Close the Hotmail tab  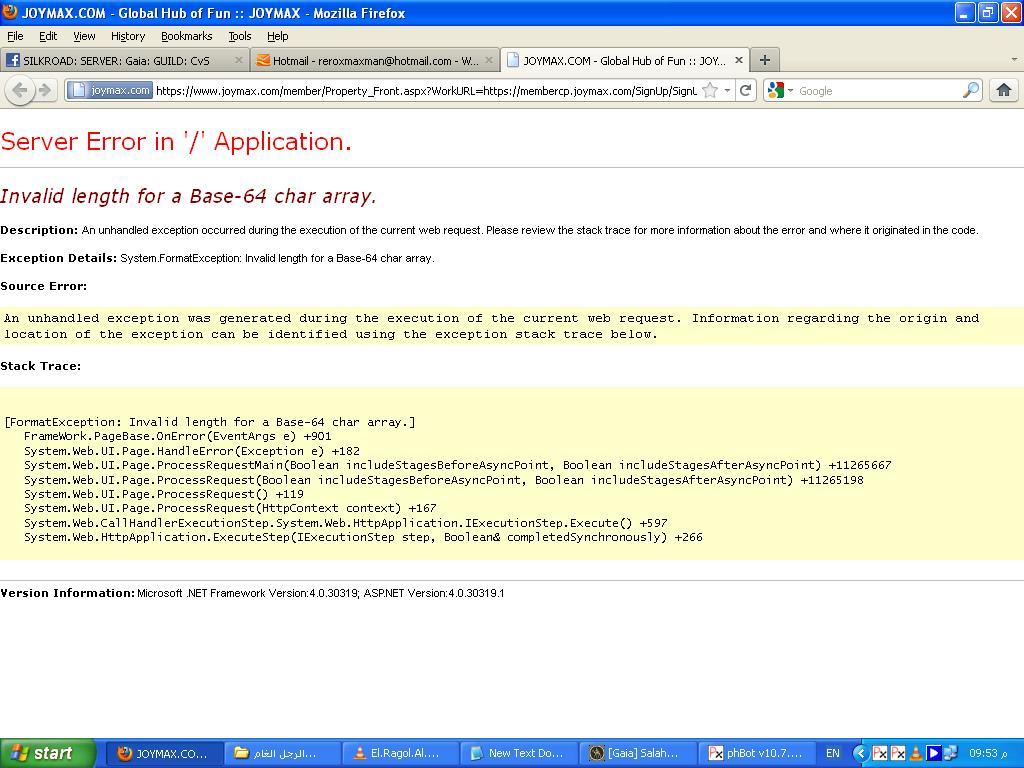click(x=488, y=60)
